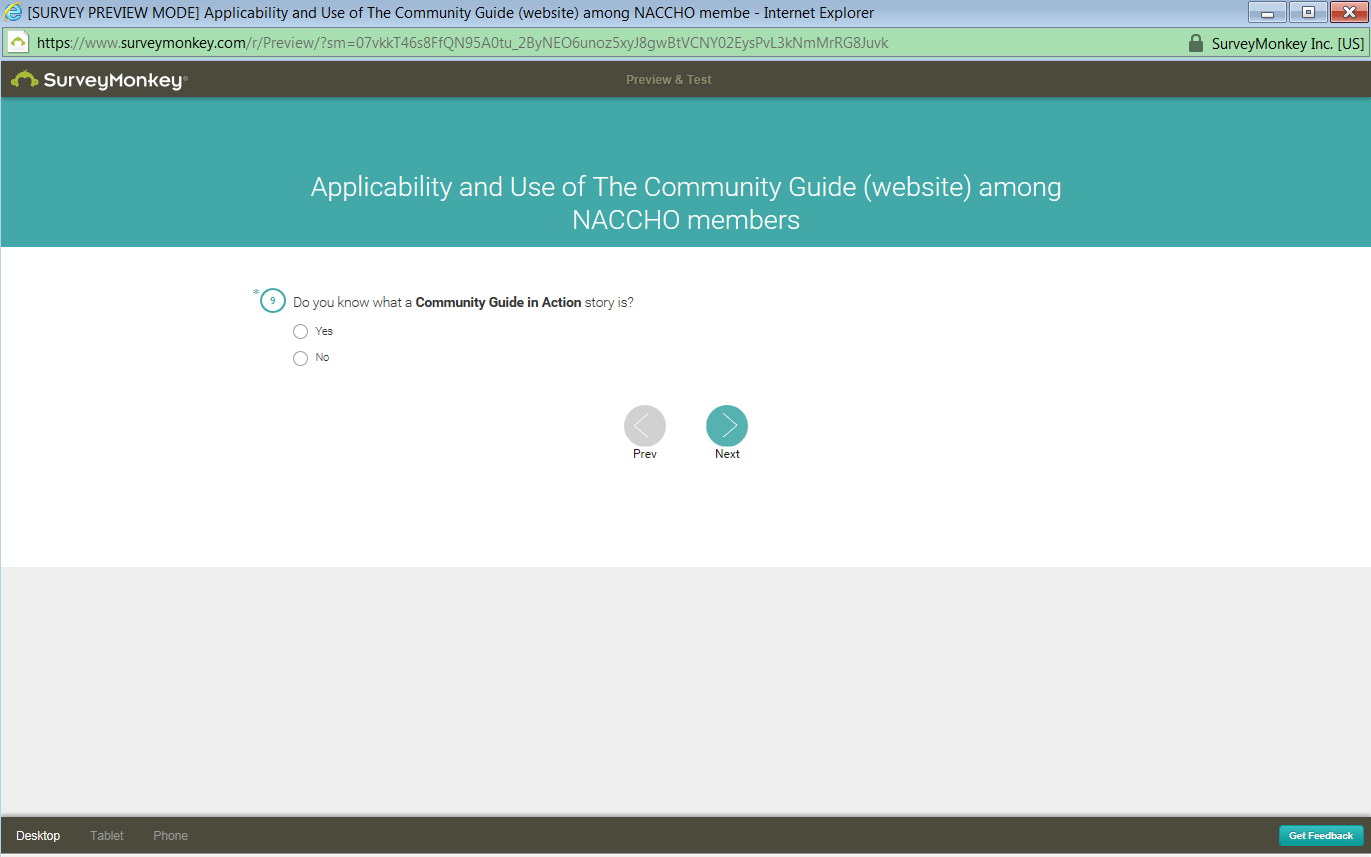Switch to Tablet preview tab
Viewport: 1371px width, 857px height.
(107, 836)
